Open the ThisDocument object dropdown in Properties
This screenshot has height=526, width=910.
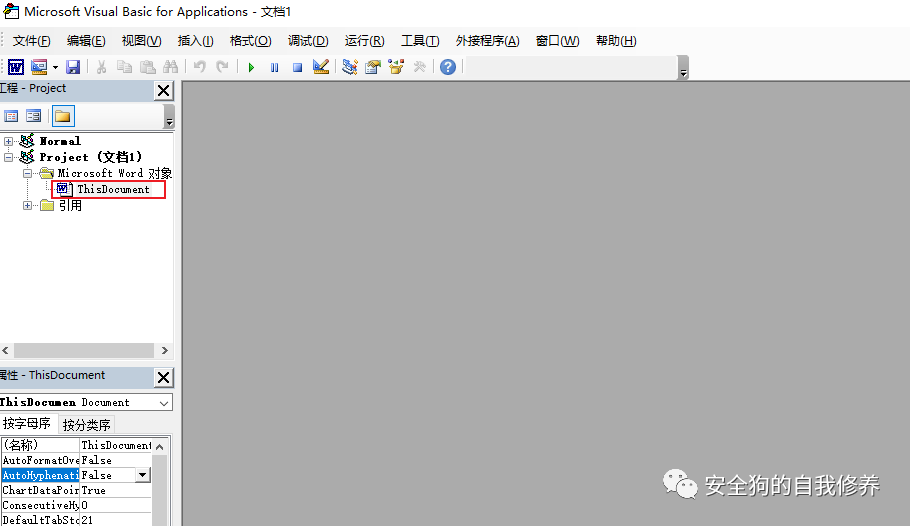164,402
